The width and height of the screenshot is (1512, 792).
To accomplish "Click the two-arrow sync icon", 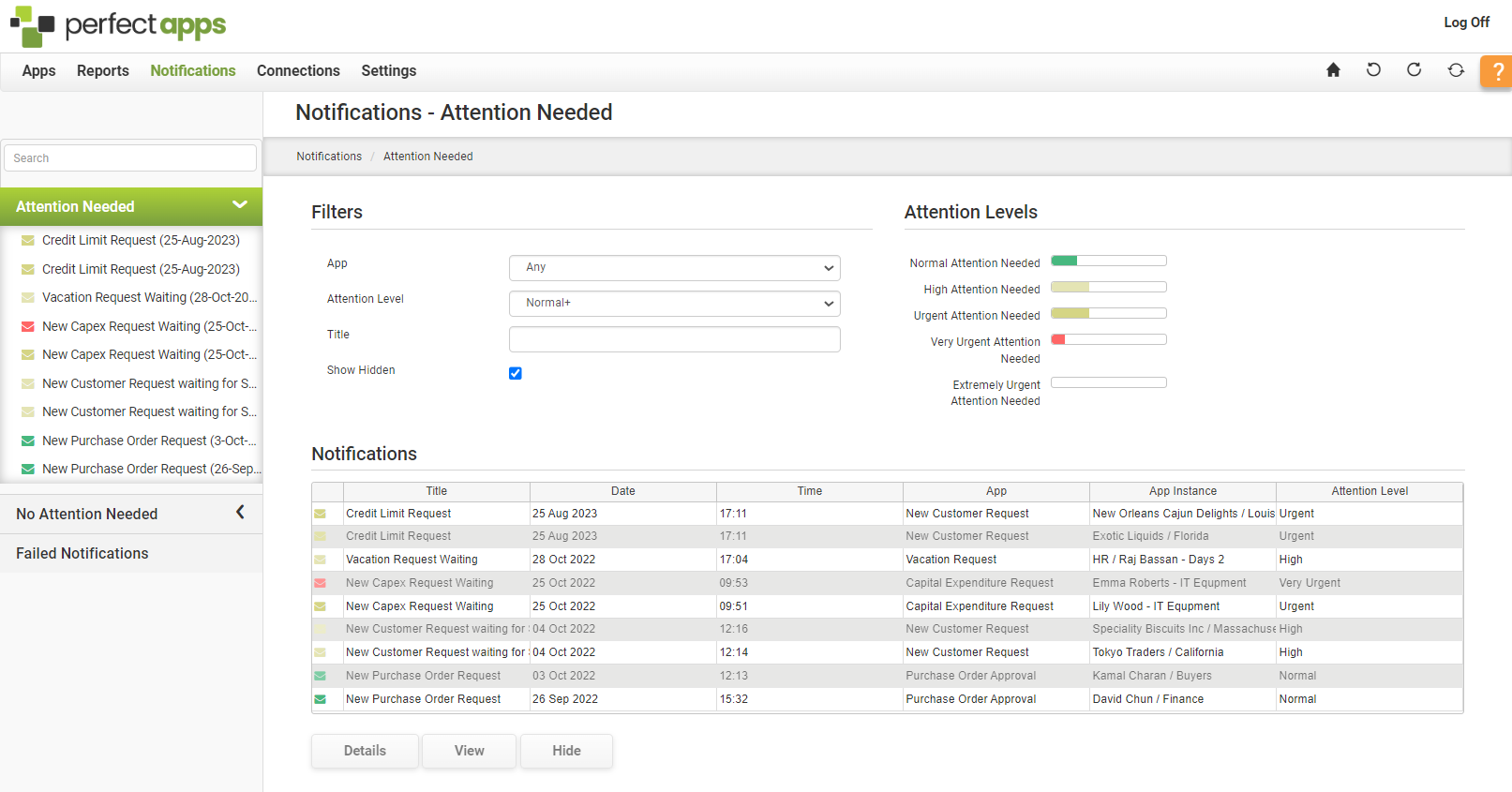I will [1455, 70].
